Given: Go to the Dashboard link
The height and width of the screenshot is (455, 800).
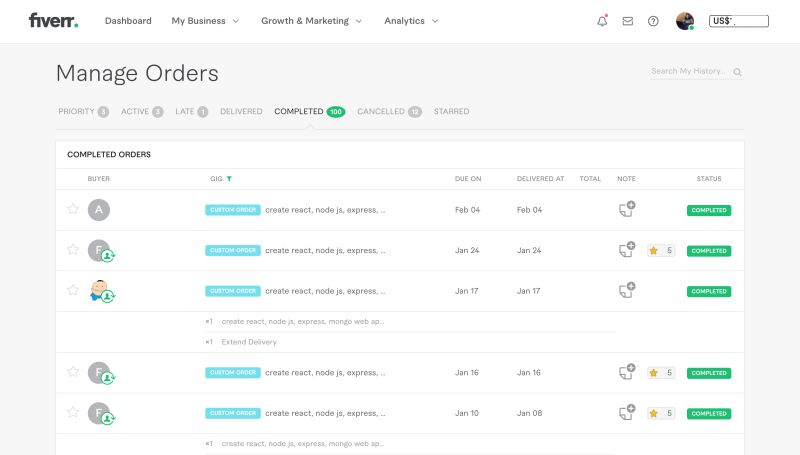Looking at the screenshot, I should 128,21.
